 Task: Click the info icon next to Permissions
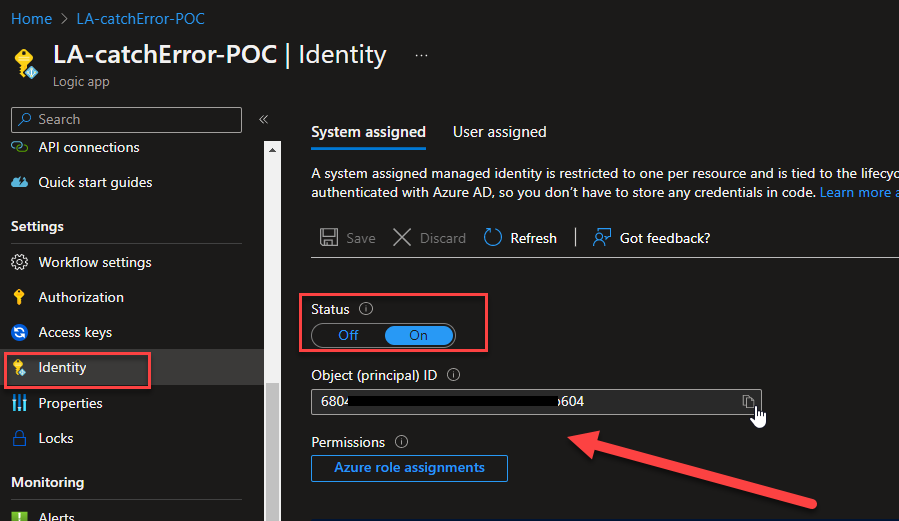[x=402, y=442]
